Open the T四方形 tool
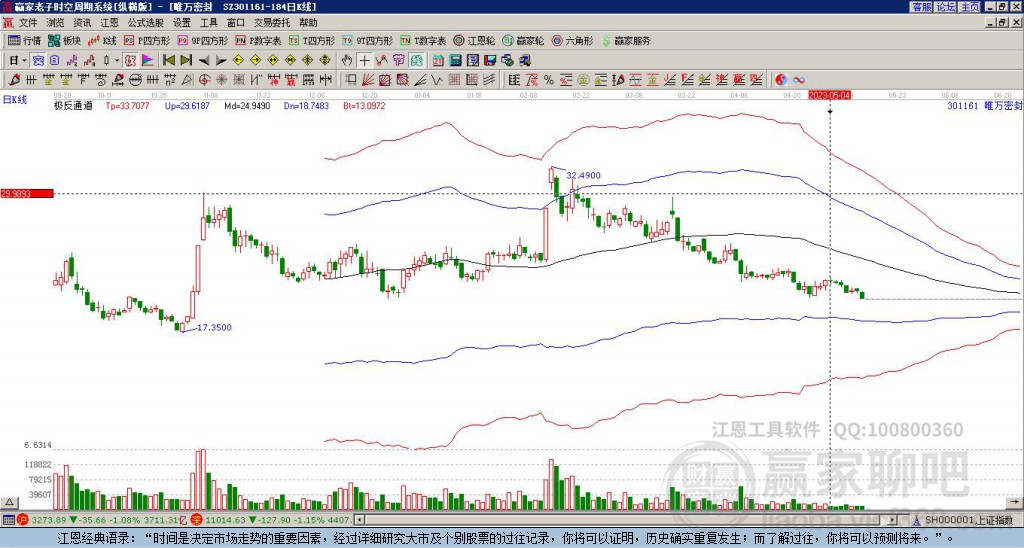 (312, 40)
